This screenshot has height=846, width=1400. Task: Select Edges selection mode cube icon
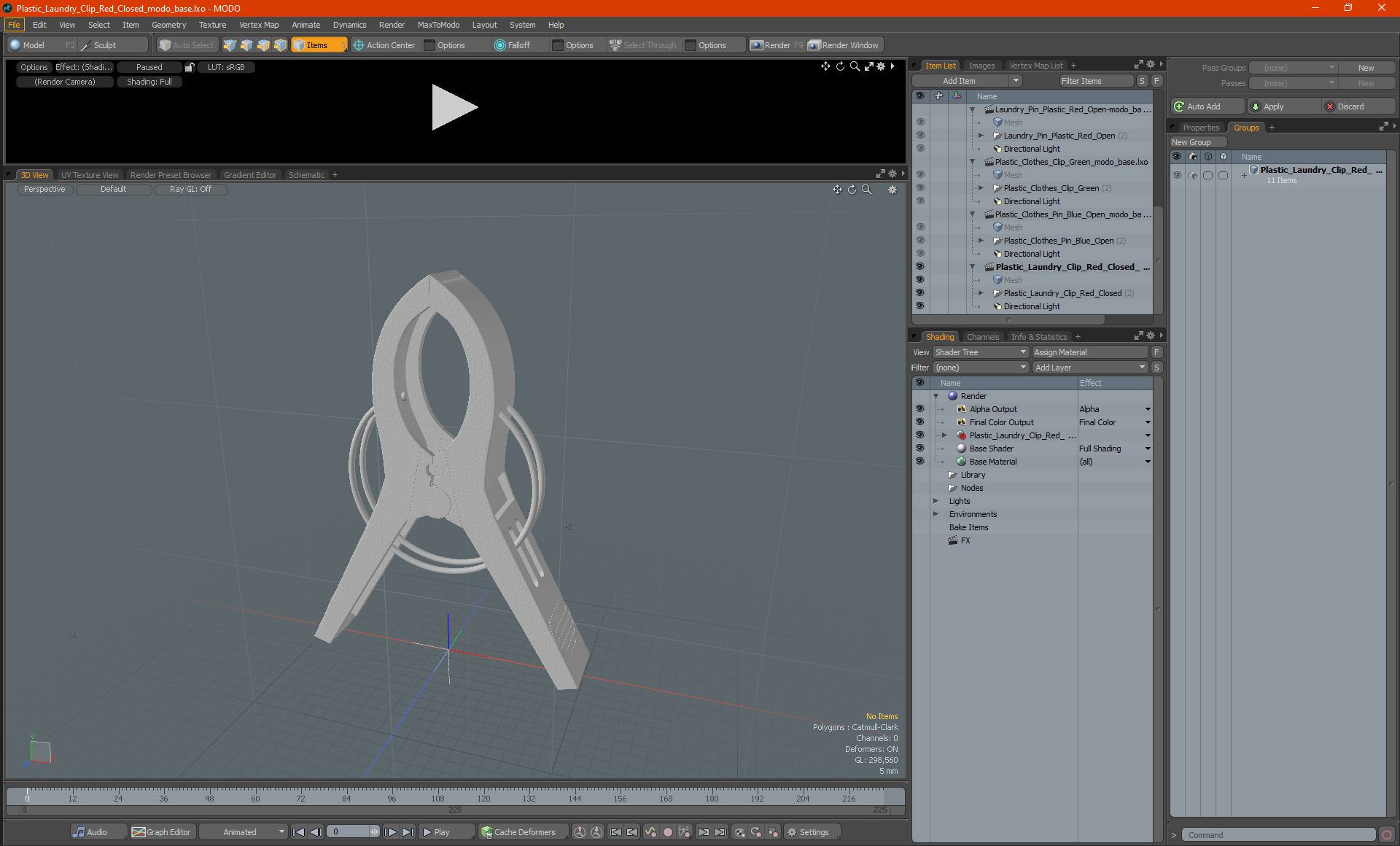click(x=246, y=45)
